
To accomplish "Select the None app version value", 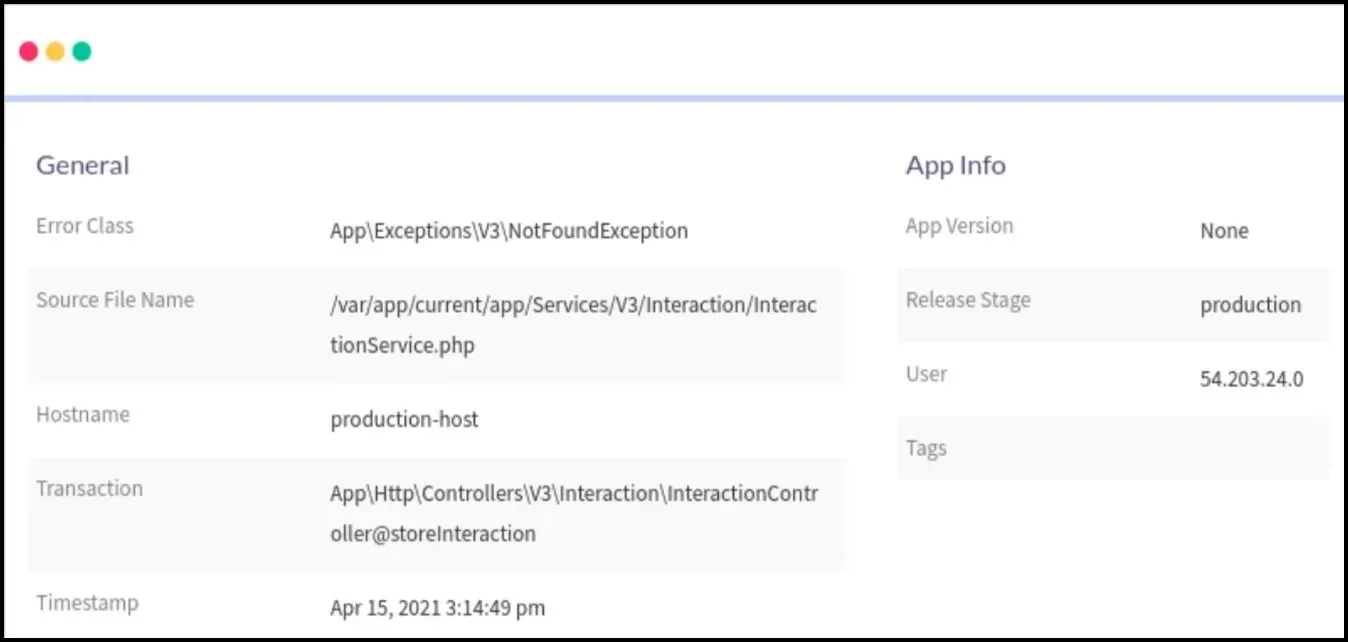I will click(1224, 231).
